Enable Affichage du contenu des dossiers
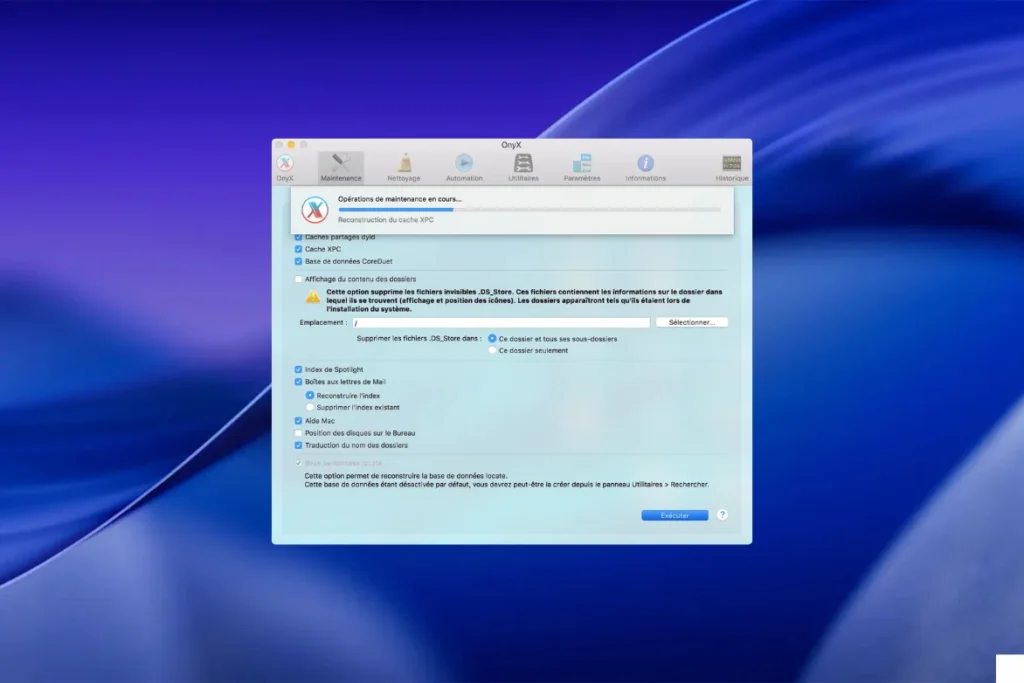The image size is (1024, 683). [298, 279]
